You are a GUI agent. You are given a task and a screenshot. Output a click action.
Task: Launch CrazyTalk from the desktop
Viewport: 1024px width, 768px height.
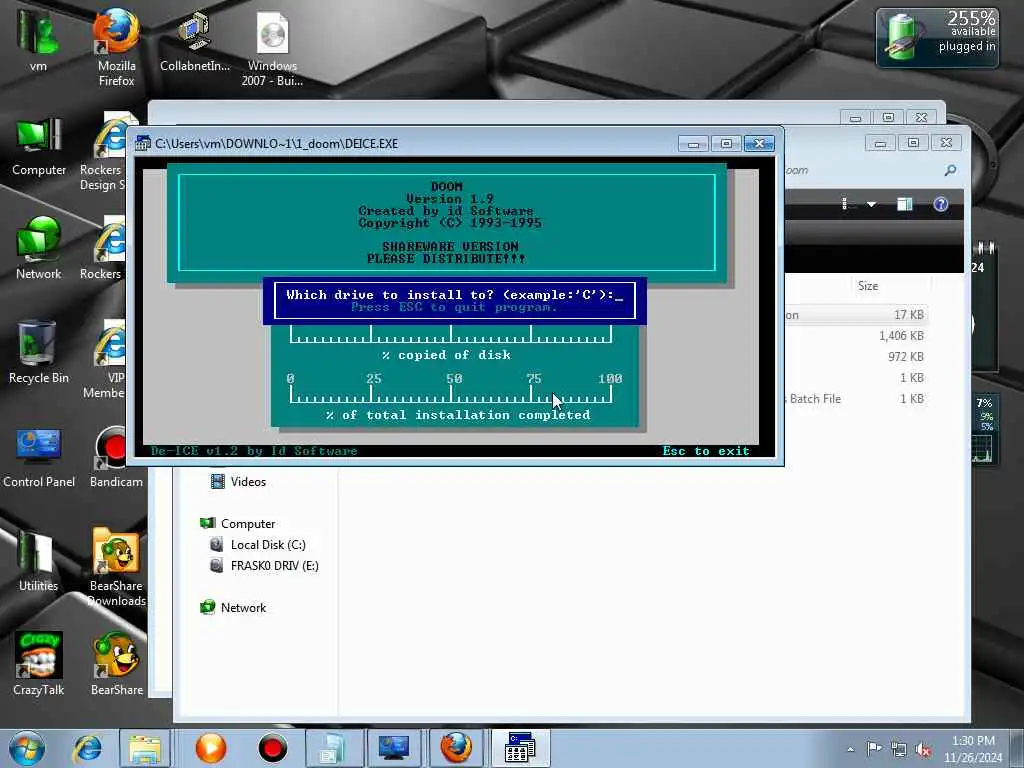tap(39, 664)
